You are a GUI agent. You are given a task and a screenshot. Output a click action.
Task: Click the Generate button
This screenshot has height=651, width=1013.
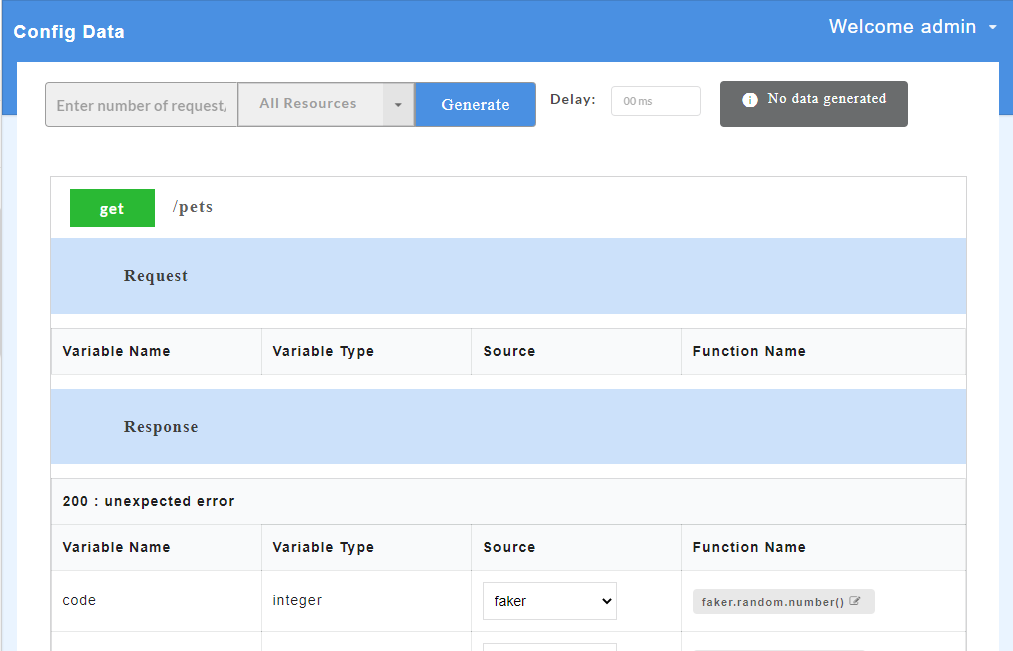pyautogui.click(x=475, y=104)
